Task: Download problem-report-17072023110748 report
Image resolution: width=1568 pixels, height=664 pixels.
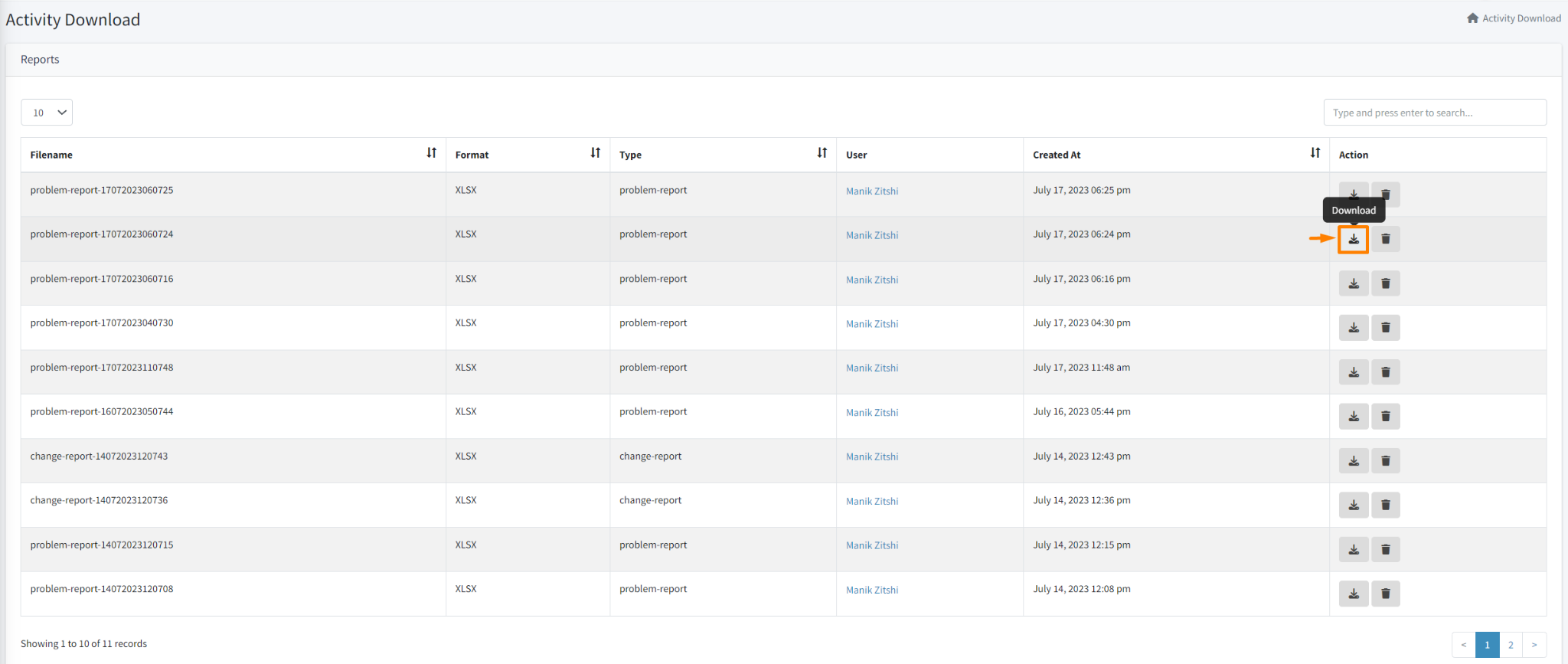Action: click(1354, 372)
